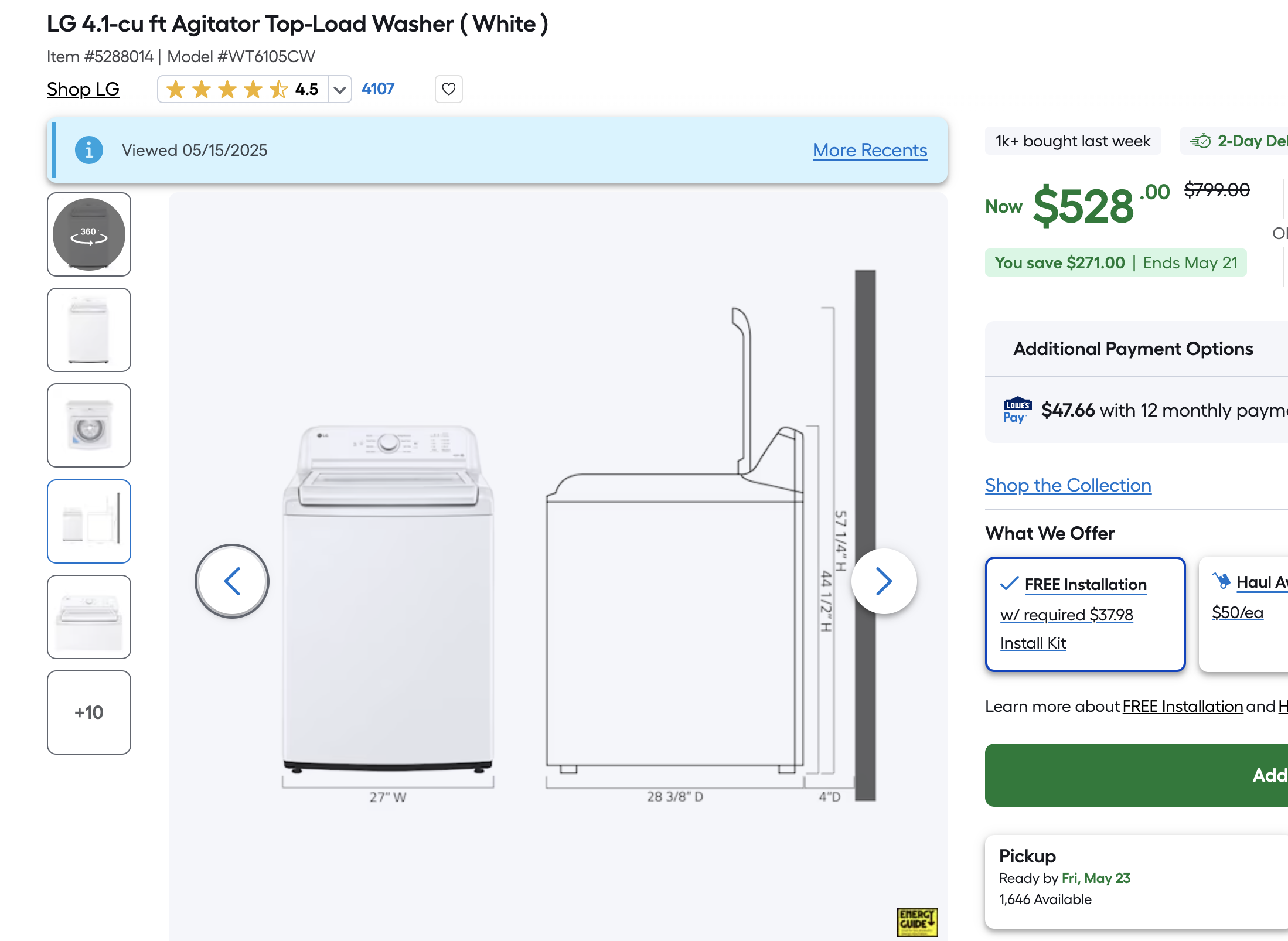Show next product image arrow
The height and width of the screenshot is (941, 1288).
pos(884,581)
